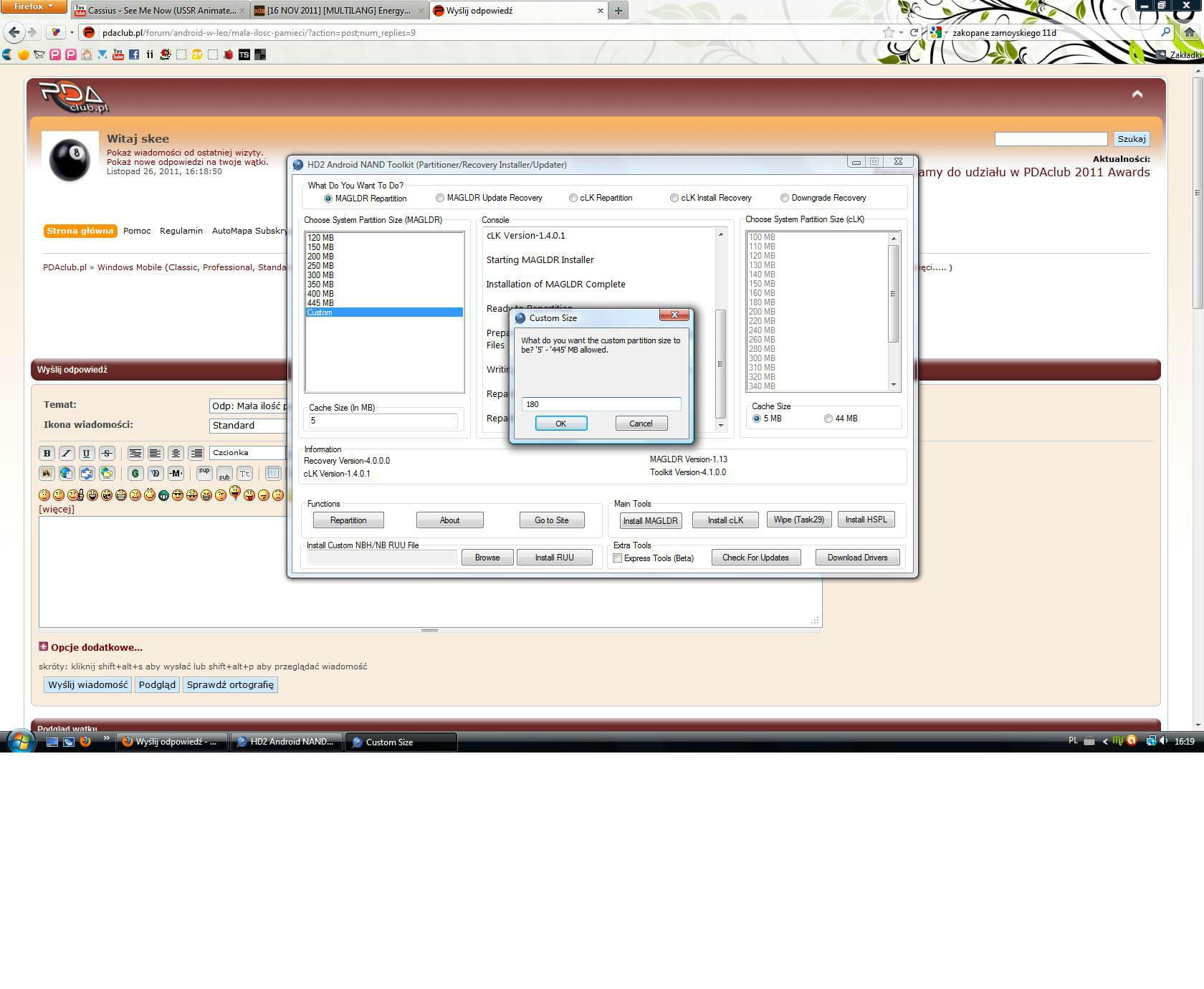Click Wipe (Task29) button
Viewport: 1204px width, 989px height.
[798, 520]
